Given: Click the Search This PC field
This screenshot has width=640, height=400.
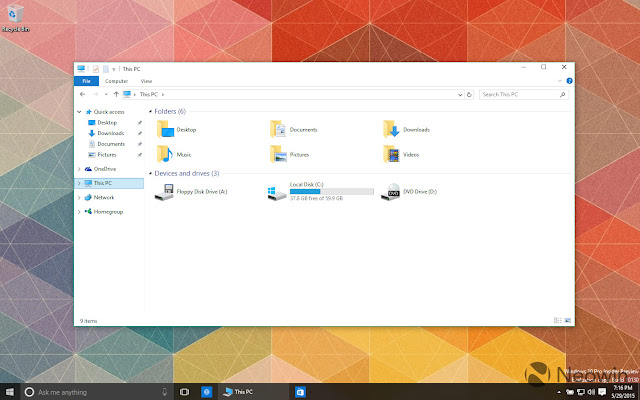Looking at the screenshot, I should coord(524,94).
